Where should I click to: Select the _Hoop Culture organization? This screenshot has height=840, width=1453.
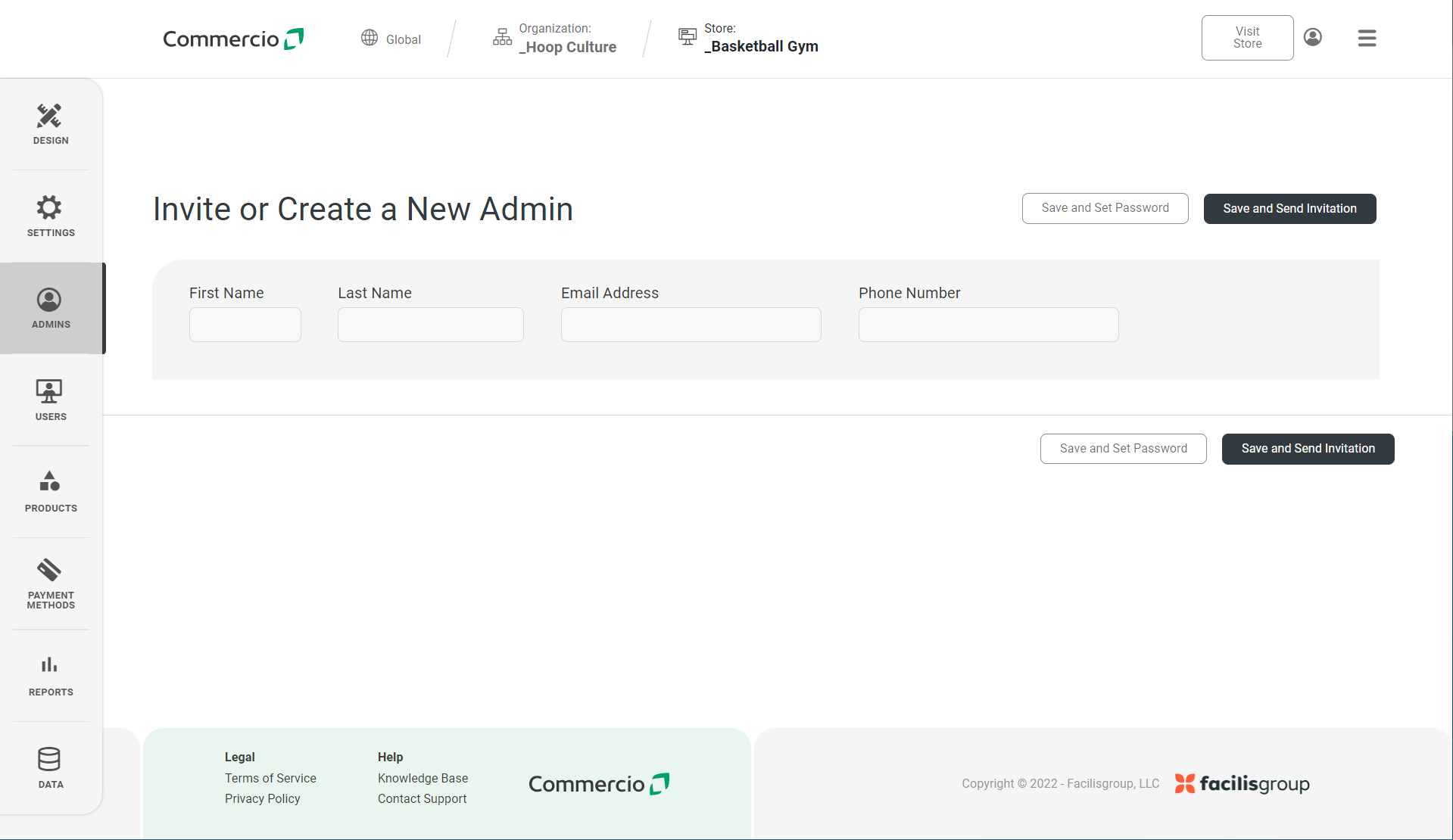pyautogui.click(x=567, y=47)
